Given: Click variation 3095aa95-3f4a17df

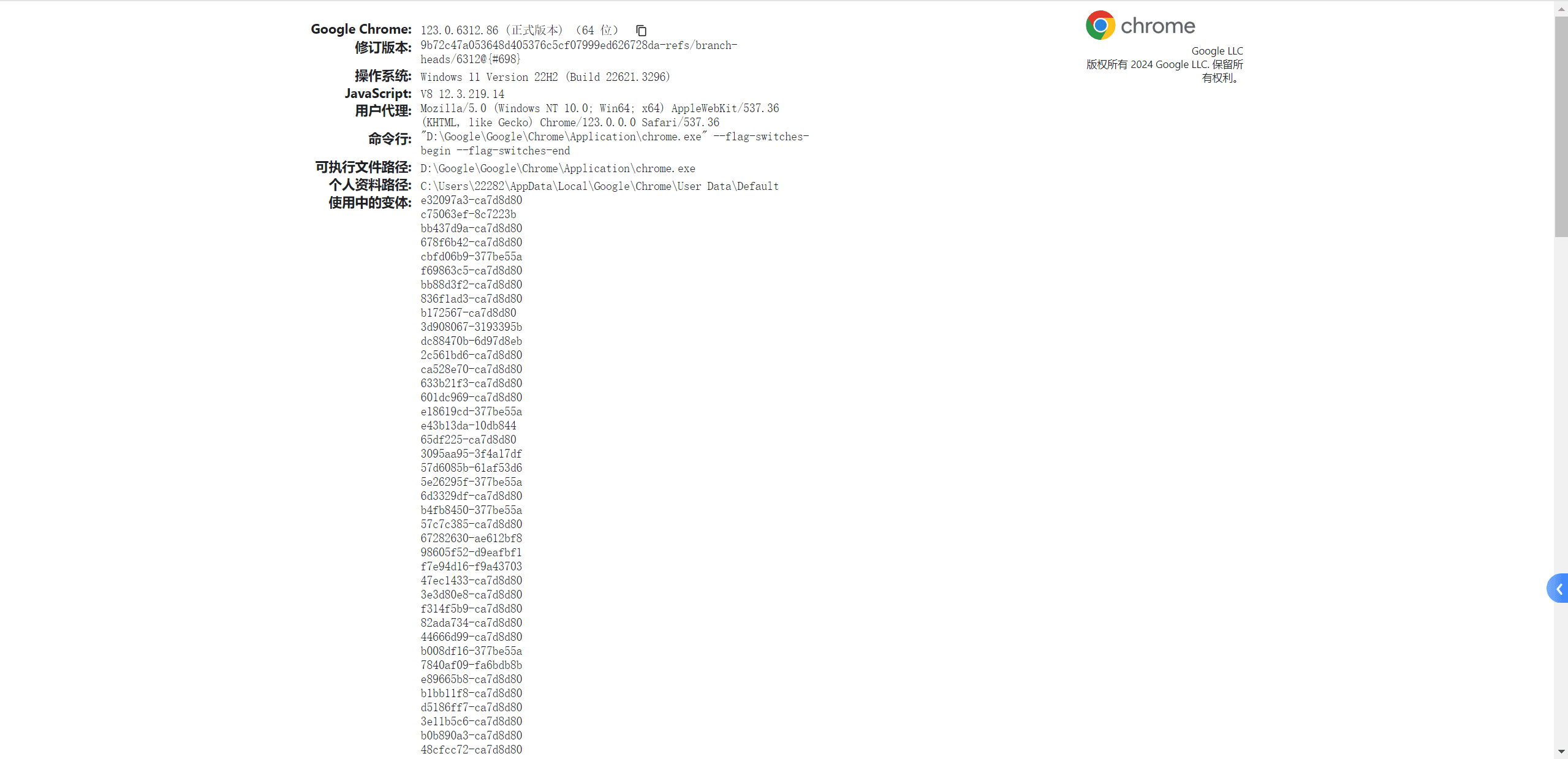Looking at the screenshot, I should 471,454.
